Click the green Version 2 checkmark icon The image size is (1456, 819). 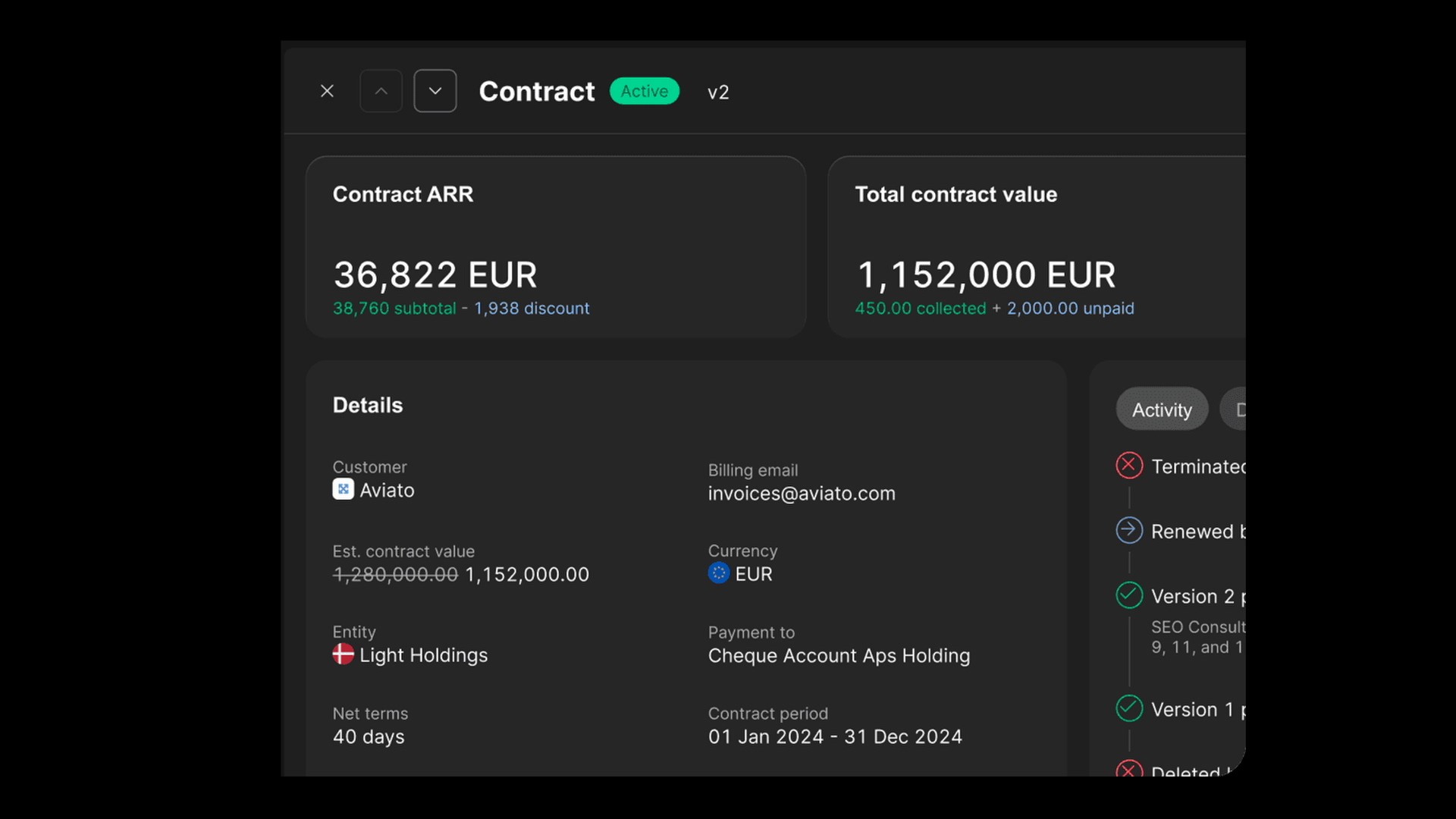(1129, 595)
